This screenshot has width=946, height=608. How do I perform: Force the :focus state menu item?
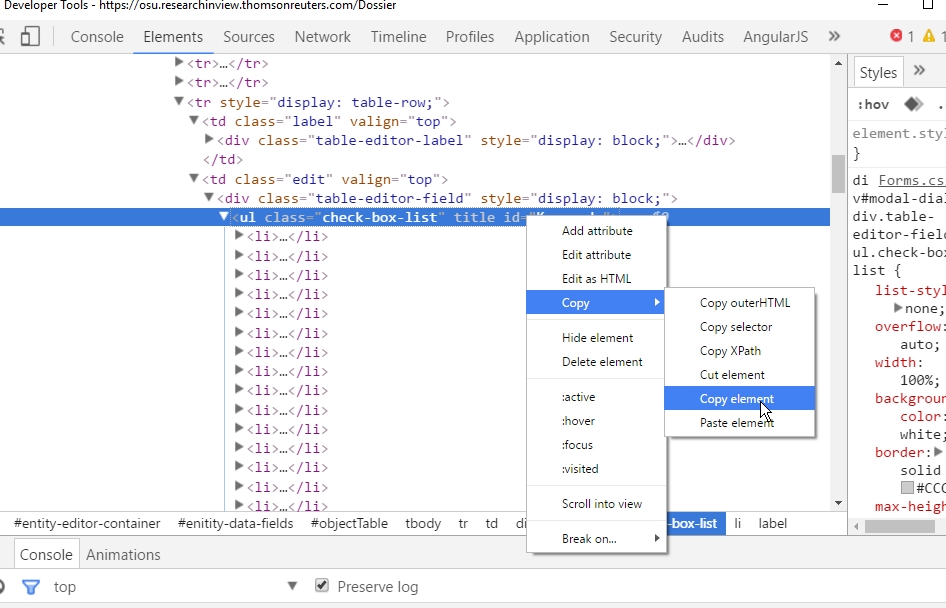(x=597, y=445)
